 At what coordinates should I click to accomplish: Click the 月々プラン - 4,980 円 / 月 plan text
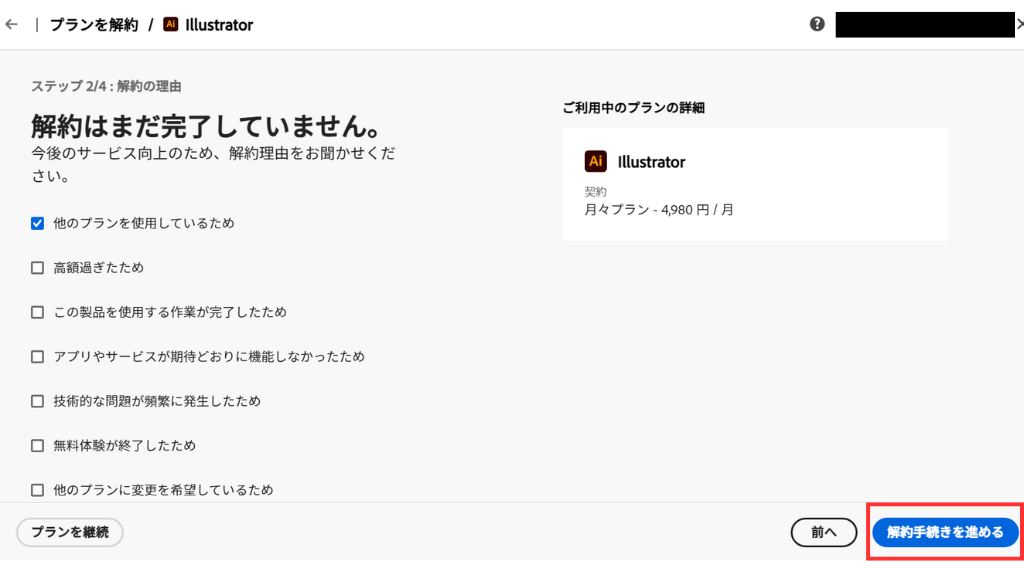[659, 210]
